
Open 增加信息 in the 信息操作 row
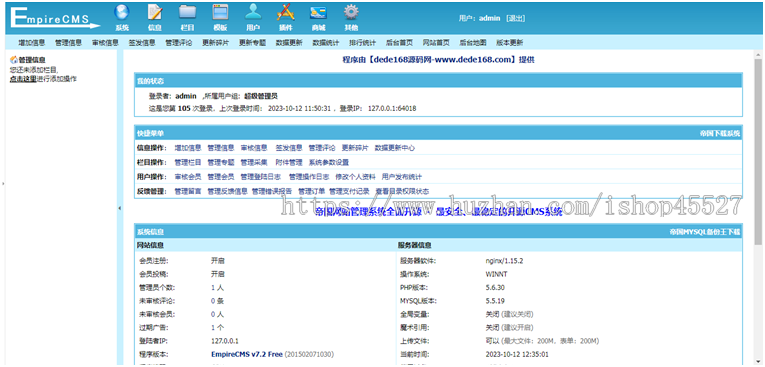(188, 147)
